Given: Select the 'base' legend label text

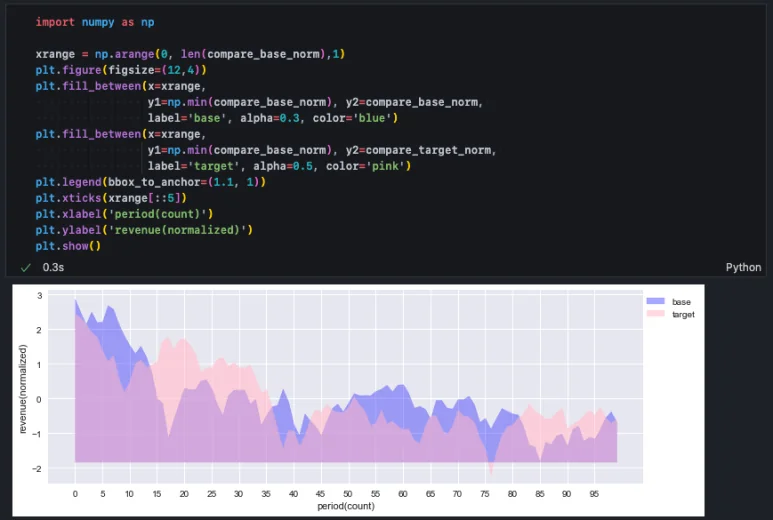Looking at the screenshot, I should [681, 301].
